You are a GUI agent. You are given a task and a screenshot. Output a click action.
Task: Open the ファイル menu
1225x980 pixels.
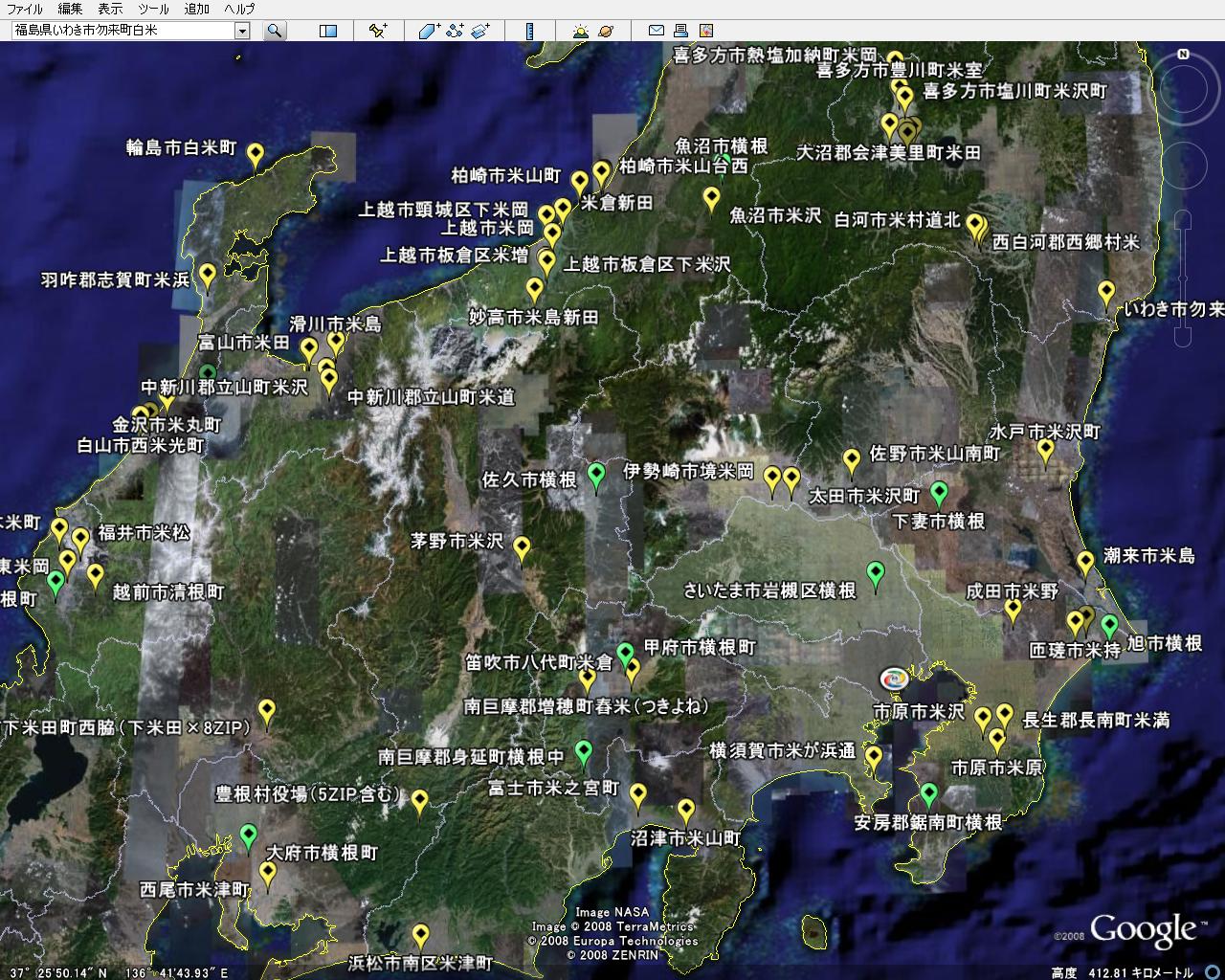(25, 9)
